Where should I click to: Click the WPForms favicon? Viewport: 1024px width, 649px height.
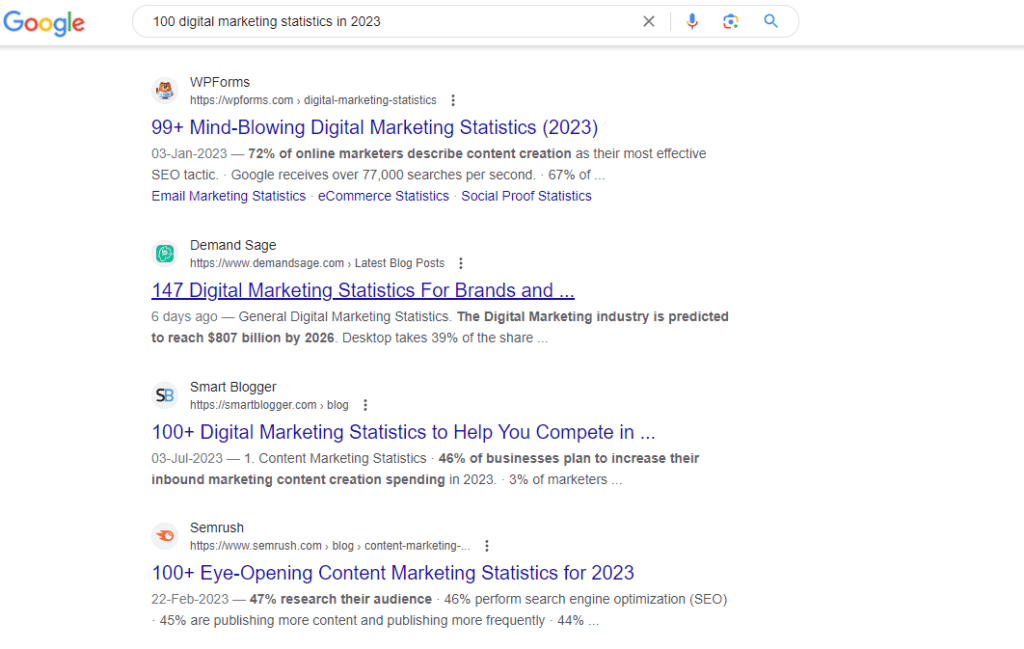click(x=165, y=90)
